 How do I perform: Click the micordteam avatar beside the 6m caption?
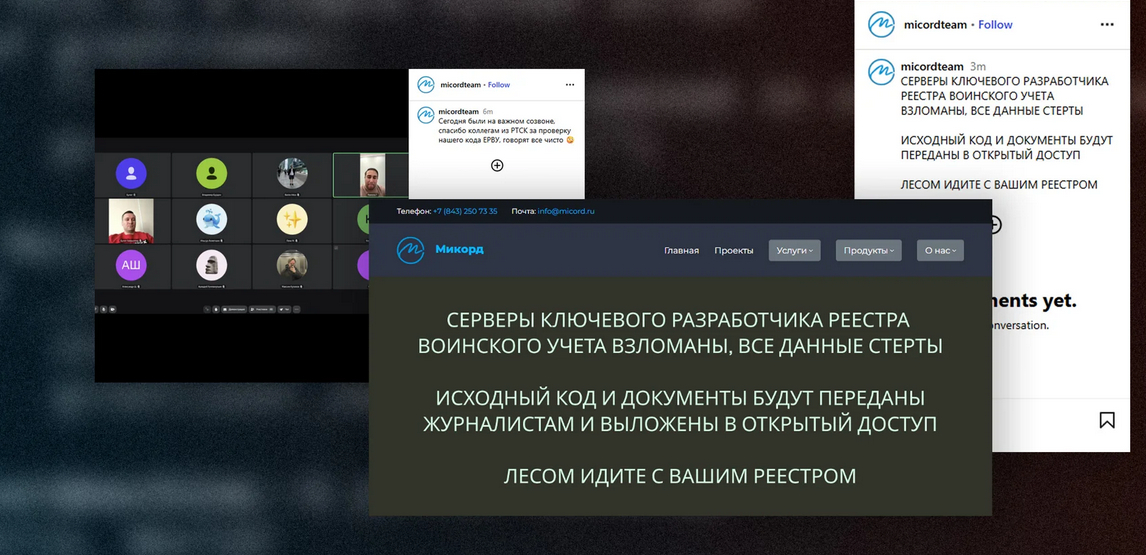425,115
